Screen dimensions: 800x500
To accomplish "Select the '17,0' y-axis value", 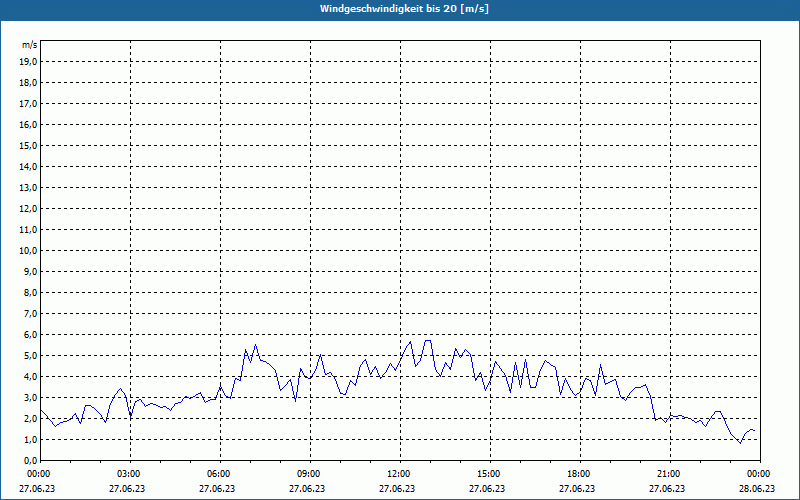I will [29, 104].
